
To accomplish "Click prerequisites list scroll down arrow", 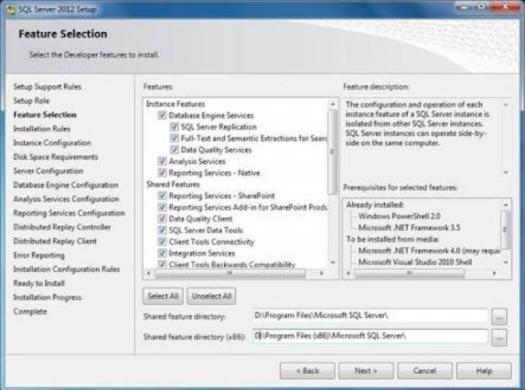I will click(x=506, y=262).
